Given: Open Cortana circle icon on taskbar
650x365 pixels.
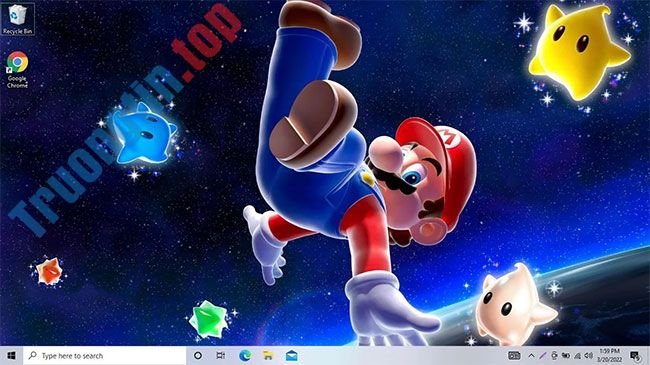Looking at the screenshot, I should (x=198, y=355).
